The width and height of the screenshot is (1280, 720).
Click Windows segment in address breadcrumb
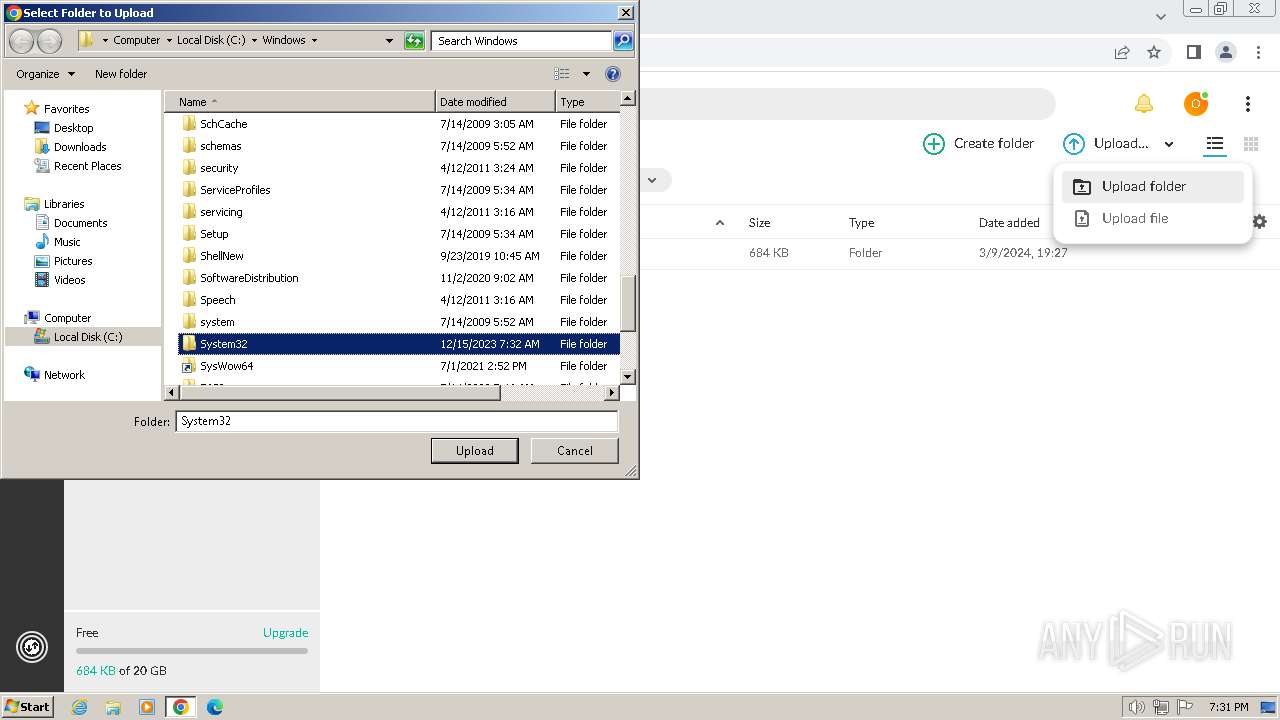pos(284,40)
